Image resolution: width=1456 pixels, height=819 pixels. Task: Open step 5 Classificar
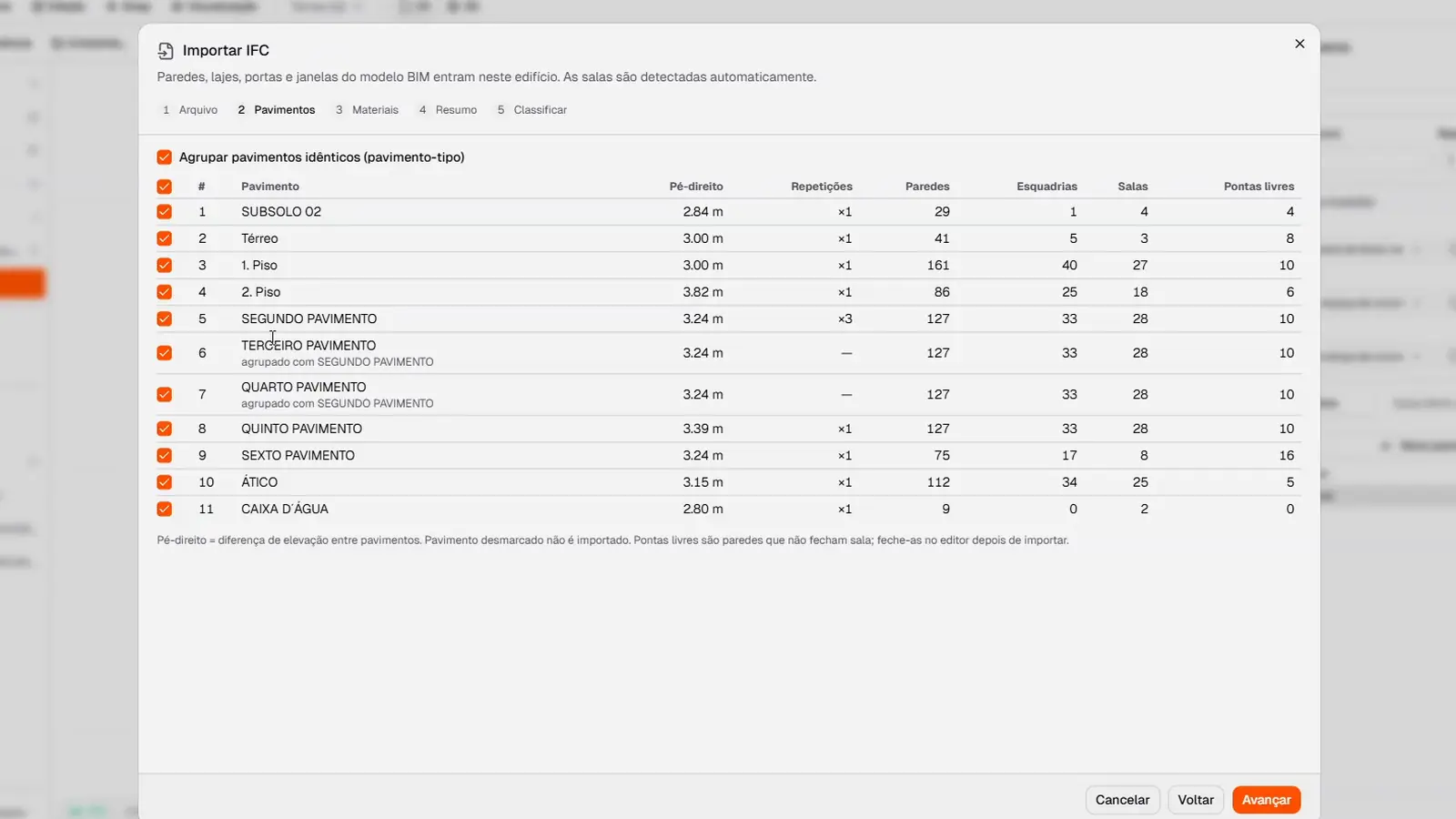tap(532, 110)
